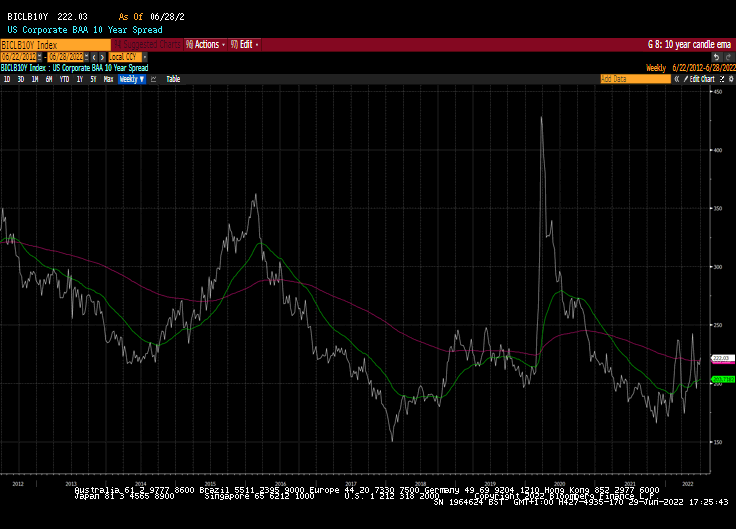
Task: Collapse panel with double-chevron icon
Action: 677,79
